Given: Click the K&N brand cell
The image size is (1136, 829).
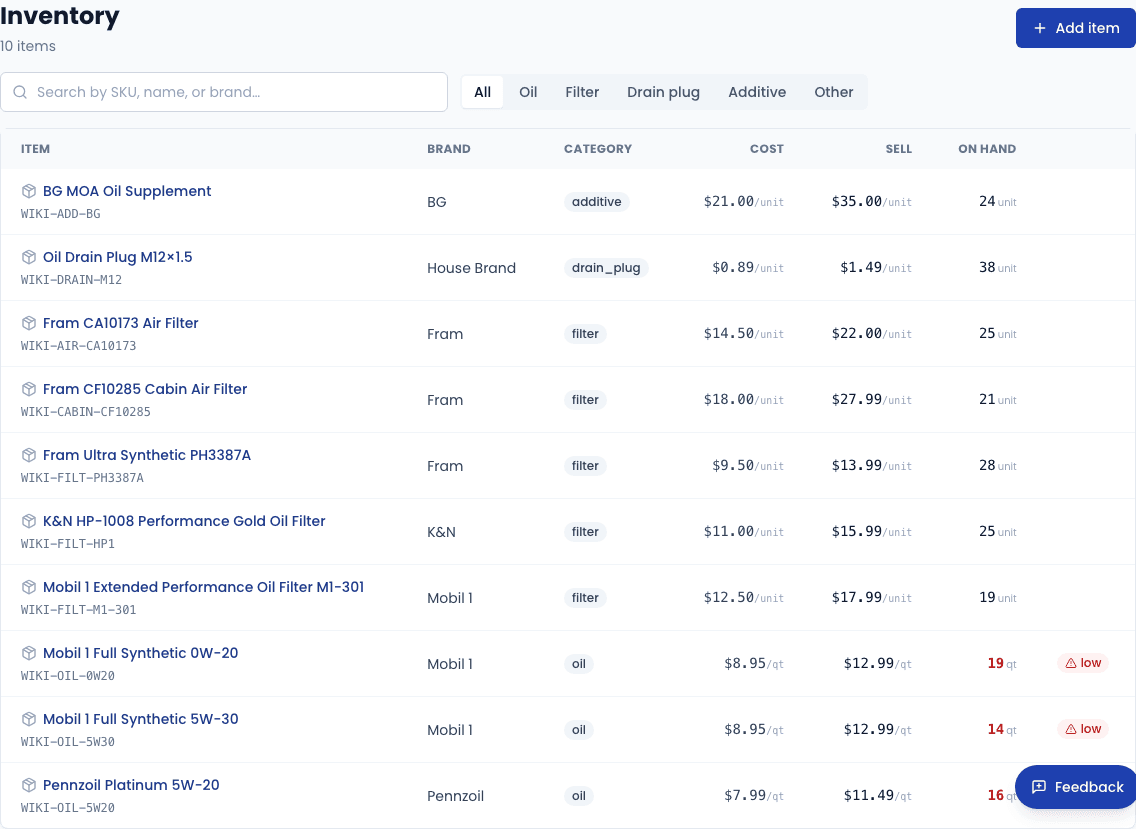Looking at the screenshot, I should coord(441,532).
